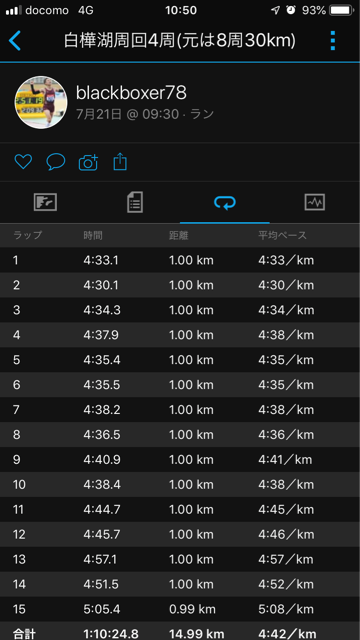The image size is (360, 640).
Task: Tap the 平均ペース column header
Action: pos(282,236)
